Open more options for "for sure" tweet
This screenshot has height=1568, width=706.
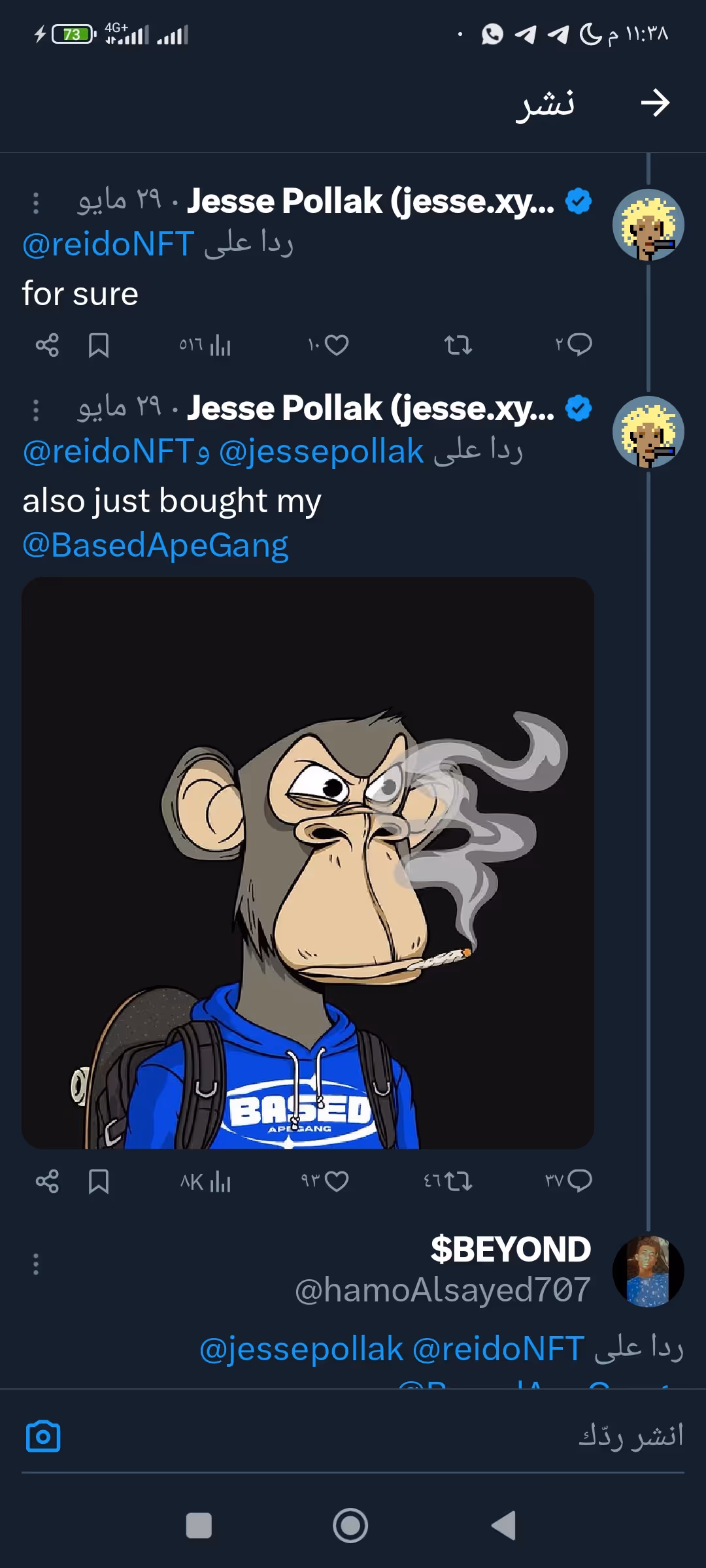[36, 203]
